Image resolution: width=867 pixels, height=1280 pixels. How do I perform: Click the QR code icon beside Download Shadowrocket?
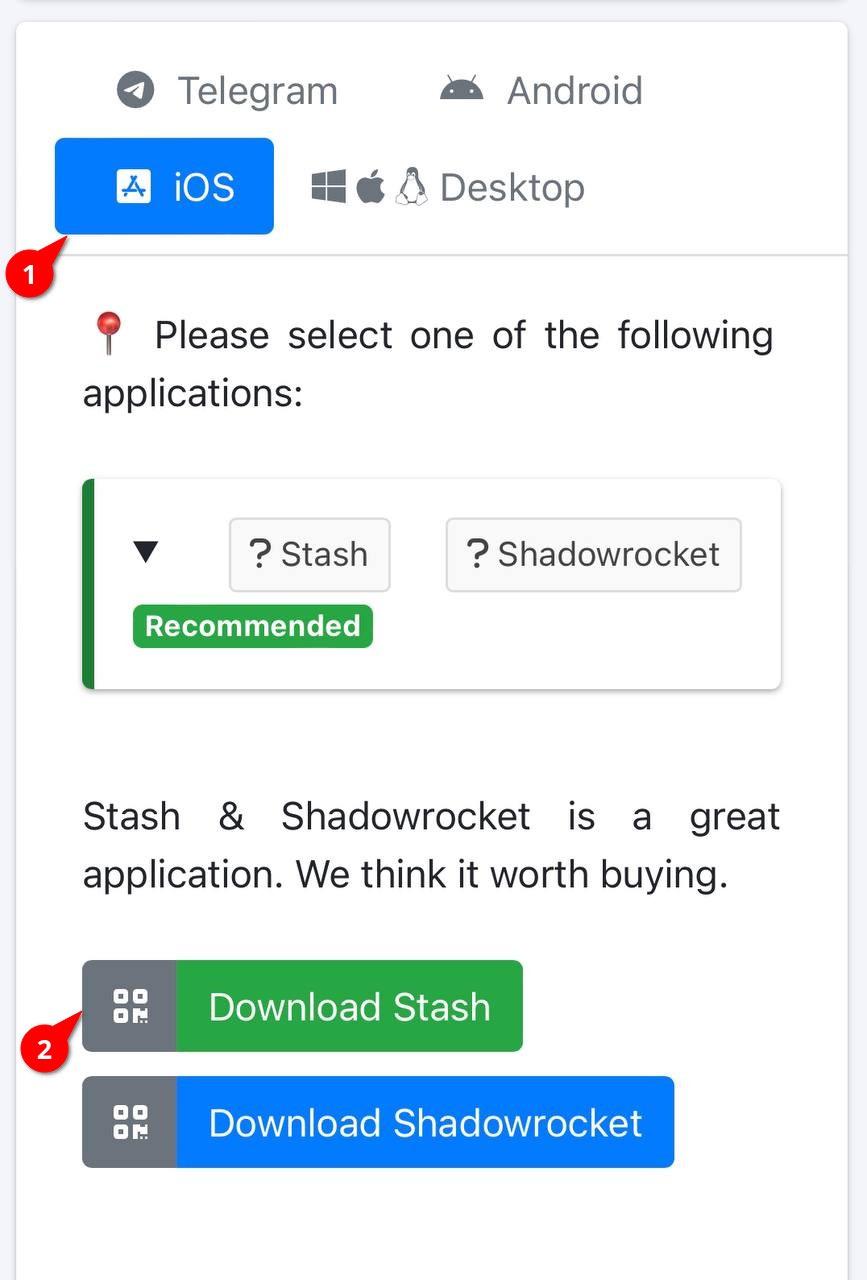tap(129, 1122)
